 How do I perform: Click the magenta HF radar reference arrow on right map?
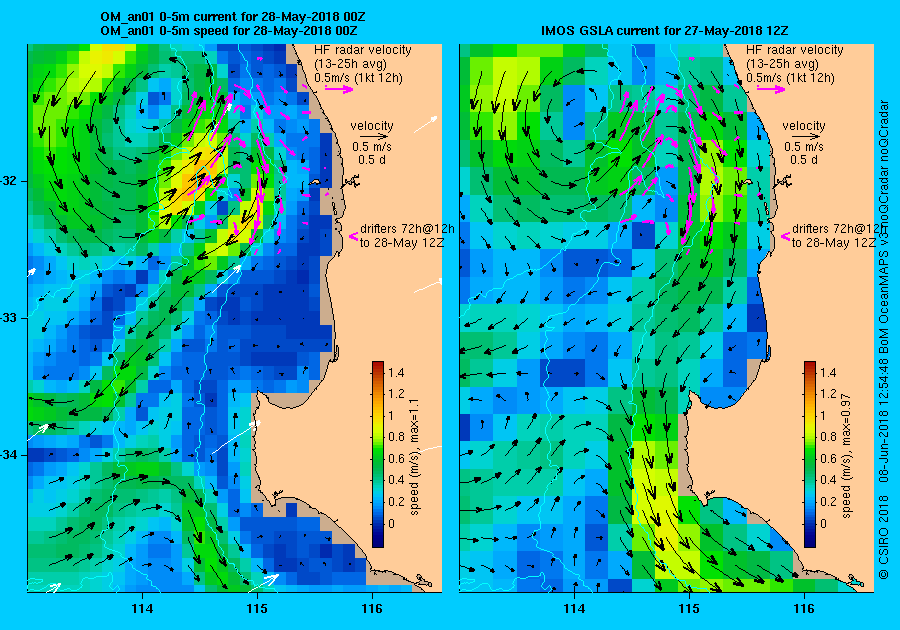[x=771, y=89]
